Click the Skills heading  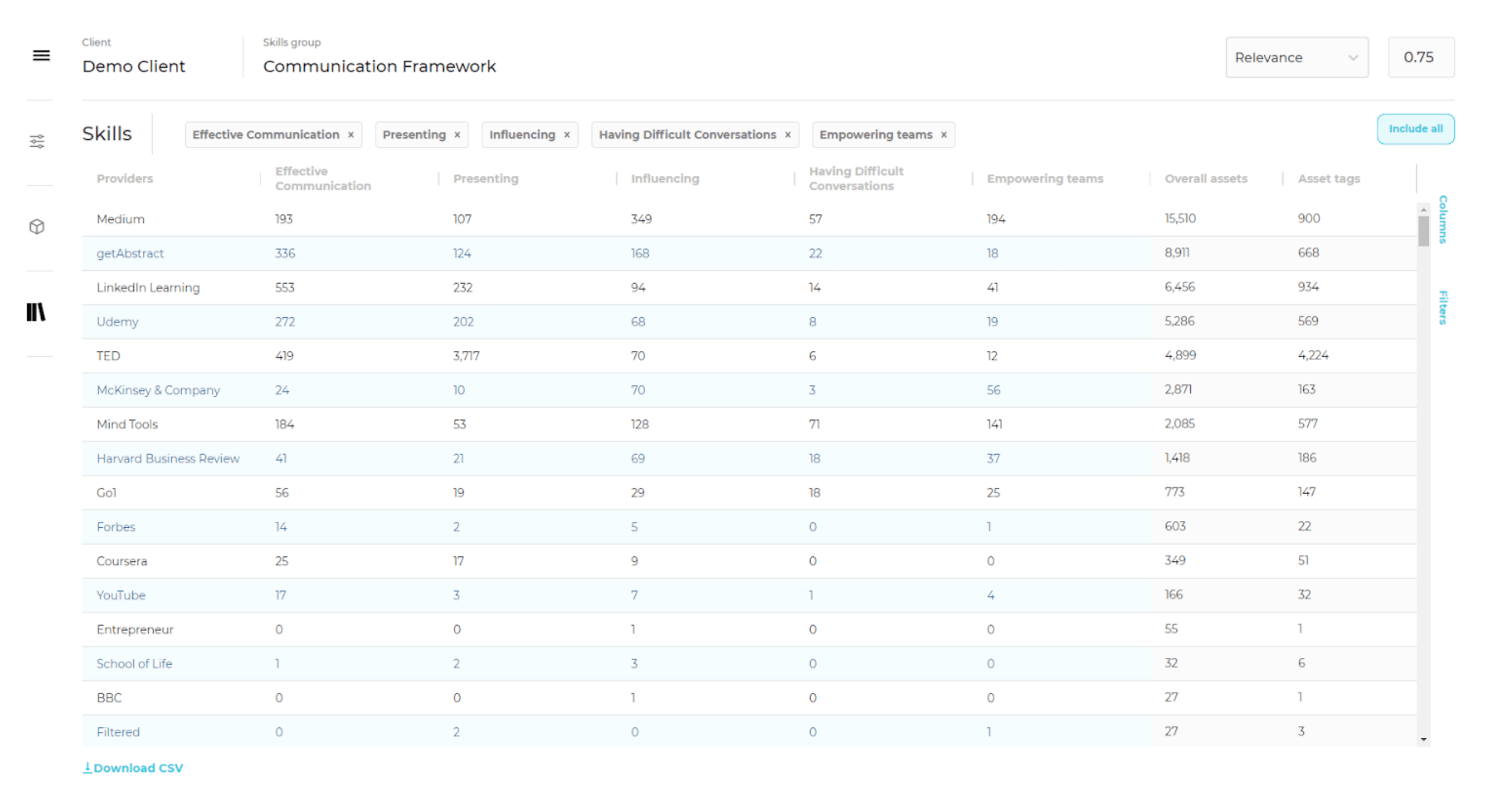click(107, 133)
